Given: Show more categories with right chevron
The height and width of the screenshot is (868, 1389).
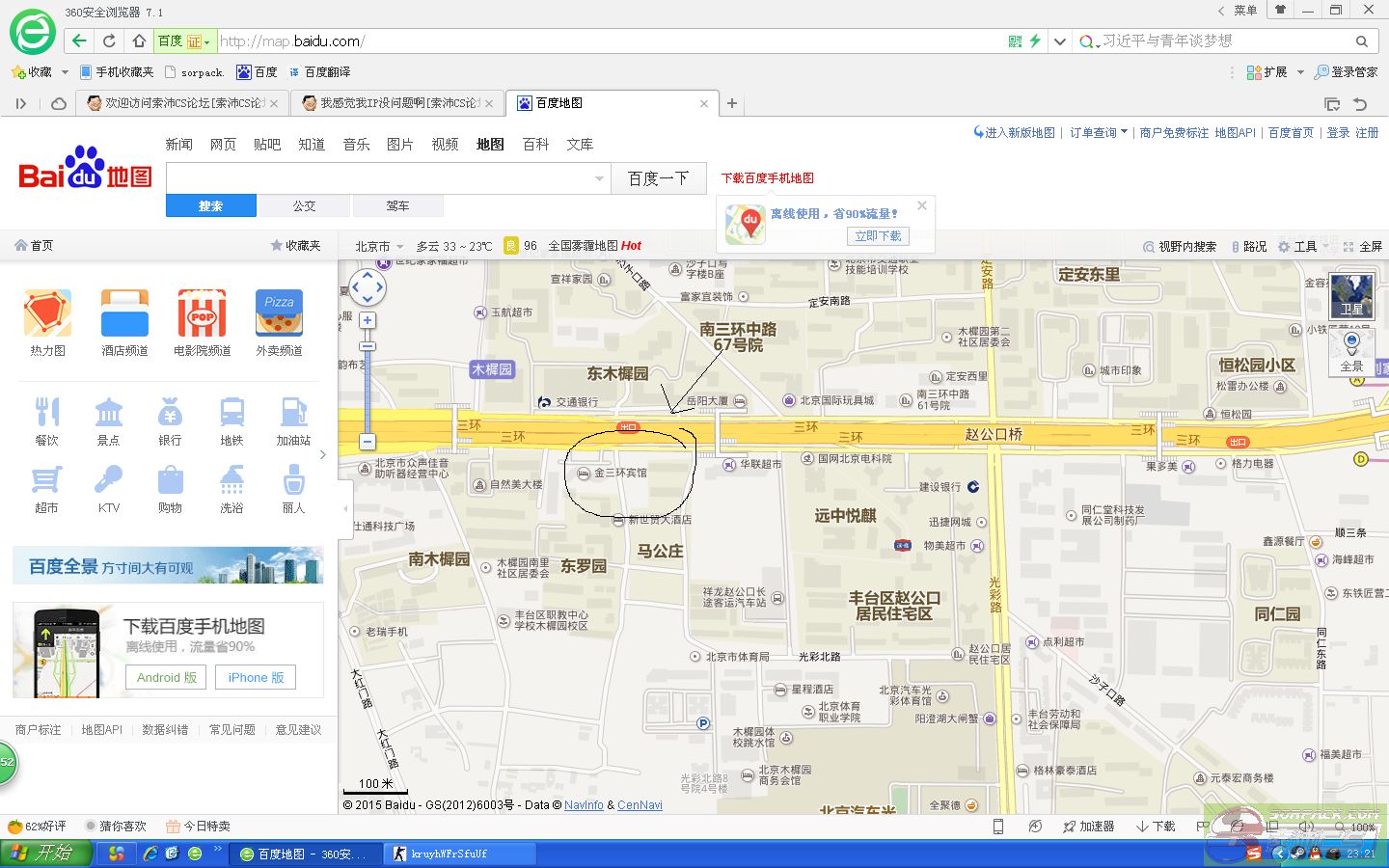Looking at the screenshot, I should click(323, 454).
